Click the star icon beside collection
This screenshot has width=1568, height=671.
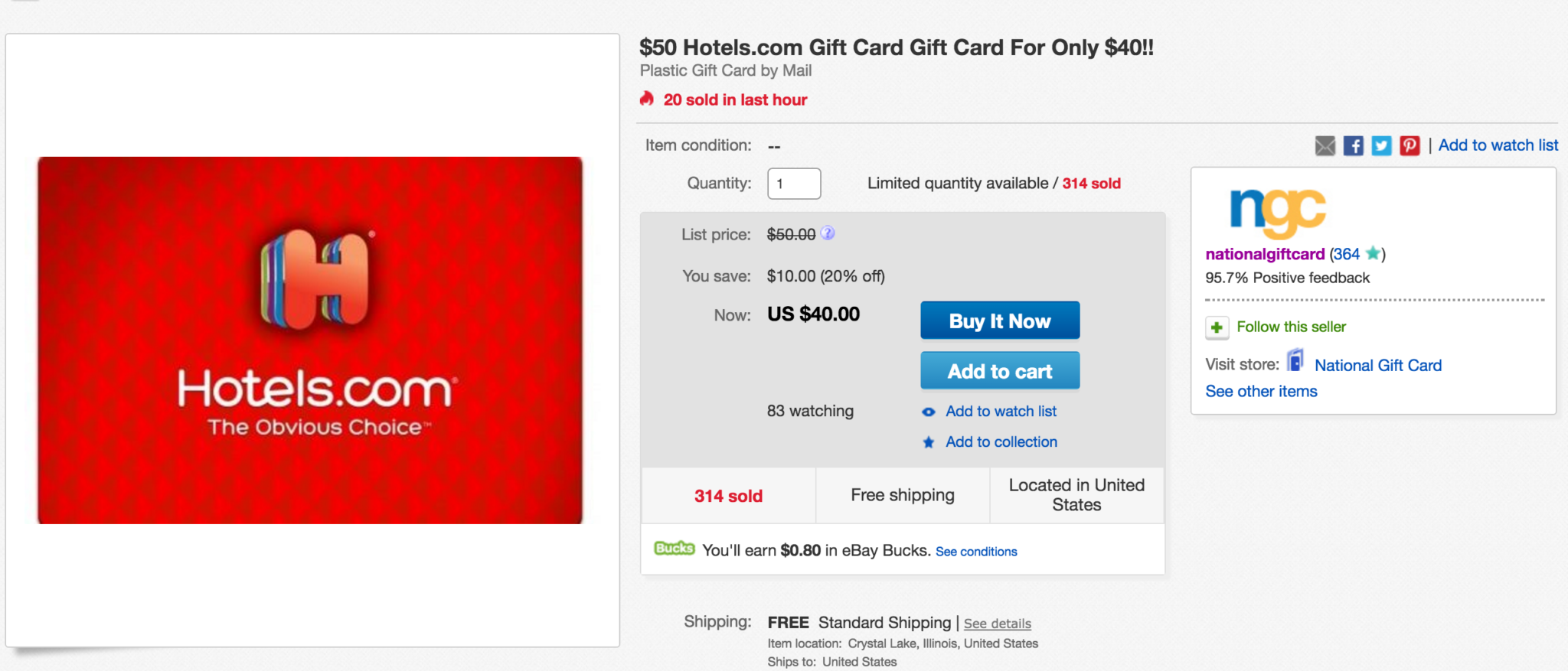point(929,442)
